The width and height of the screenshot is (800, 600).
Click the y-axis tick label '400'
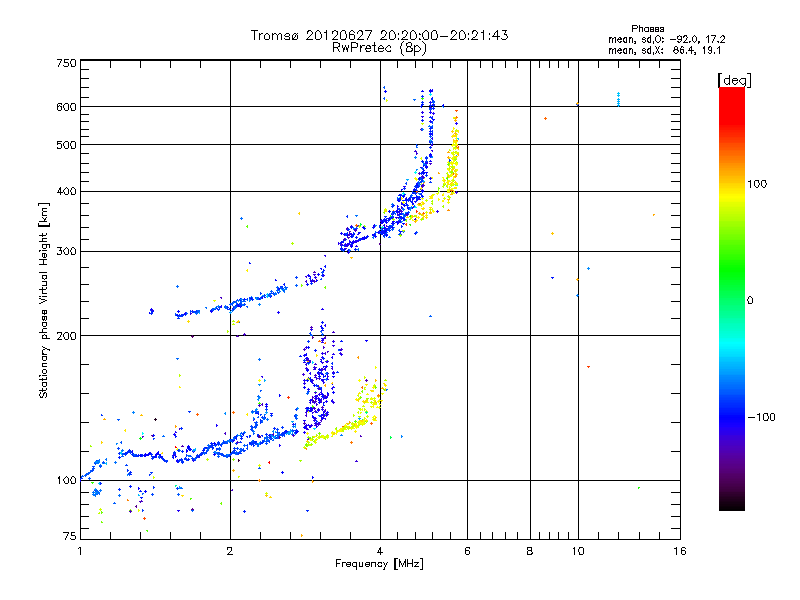66,192
